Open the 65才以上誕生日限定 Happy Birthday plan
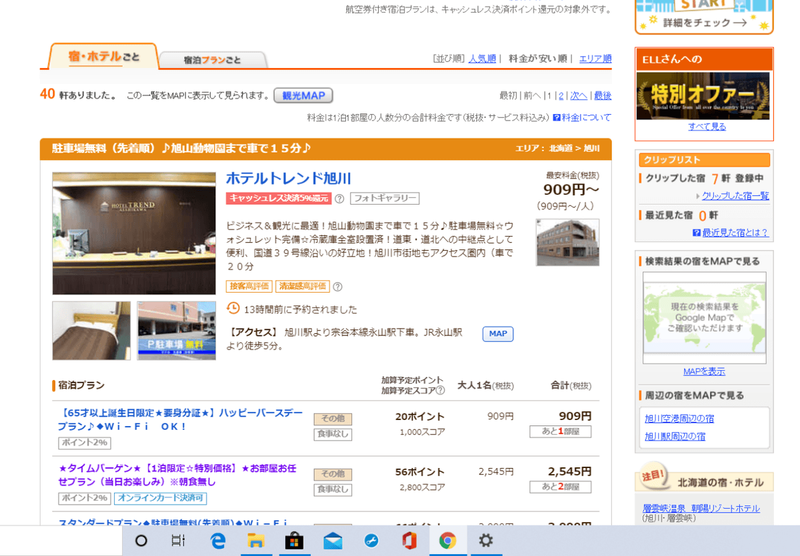This screenshot has width=800, height=556. pyautogui.click(x=180, y=419)
